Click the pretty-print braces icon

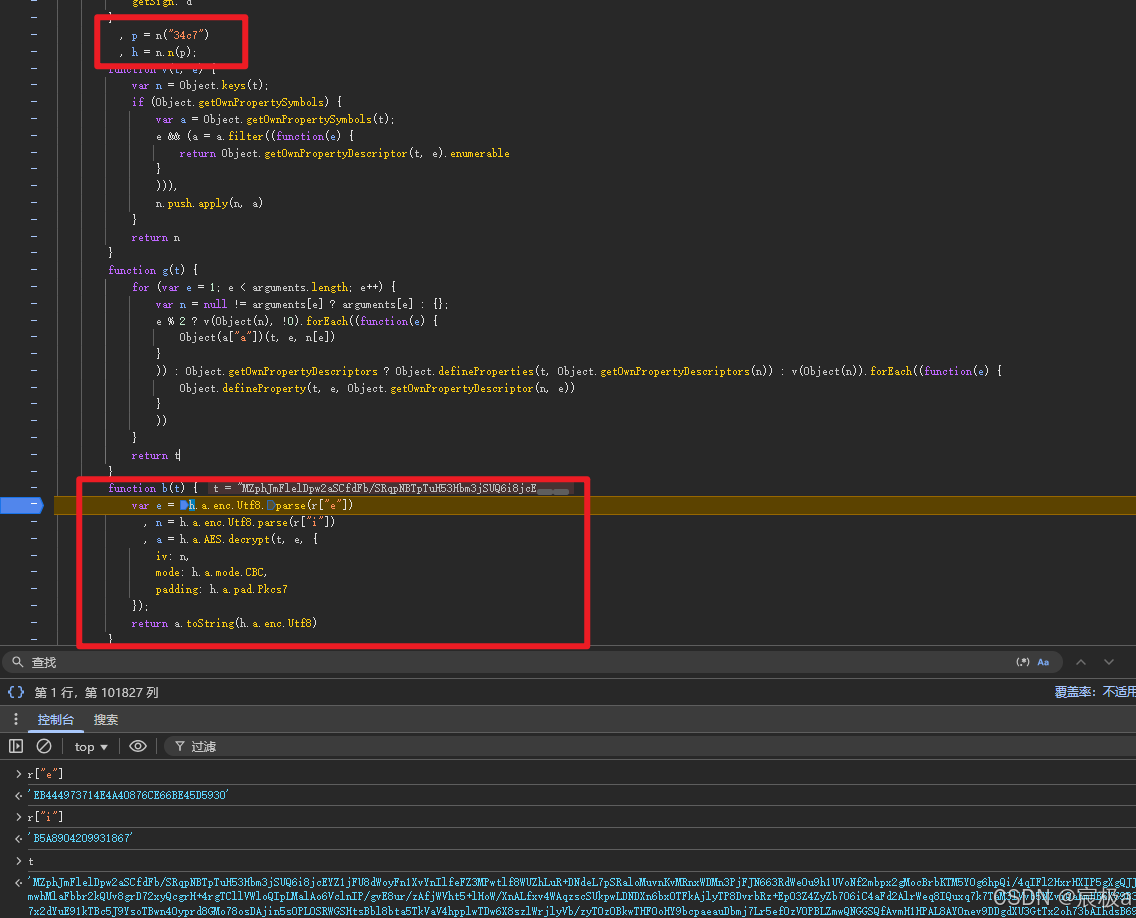(x=16, y=692)
